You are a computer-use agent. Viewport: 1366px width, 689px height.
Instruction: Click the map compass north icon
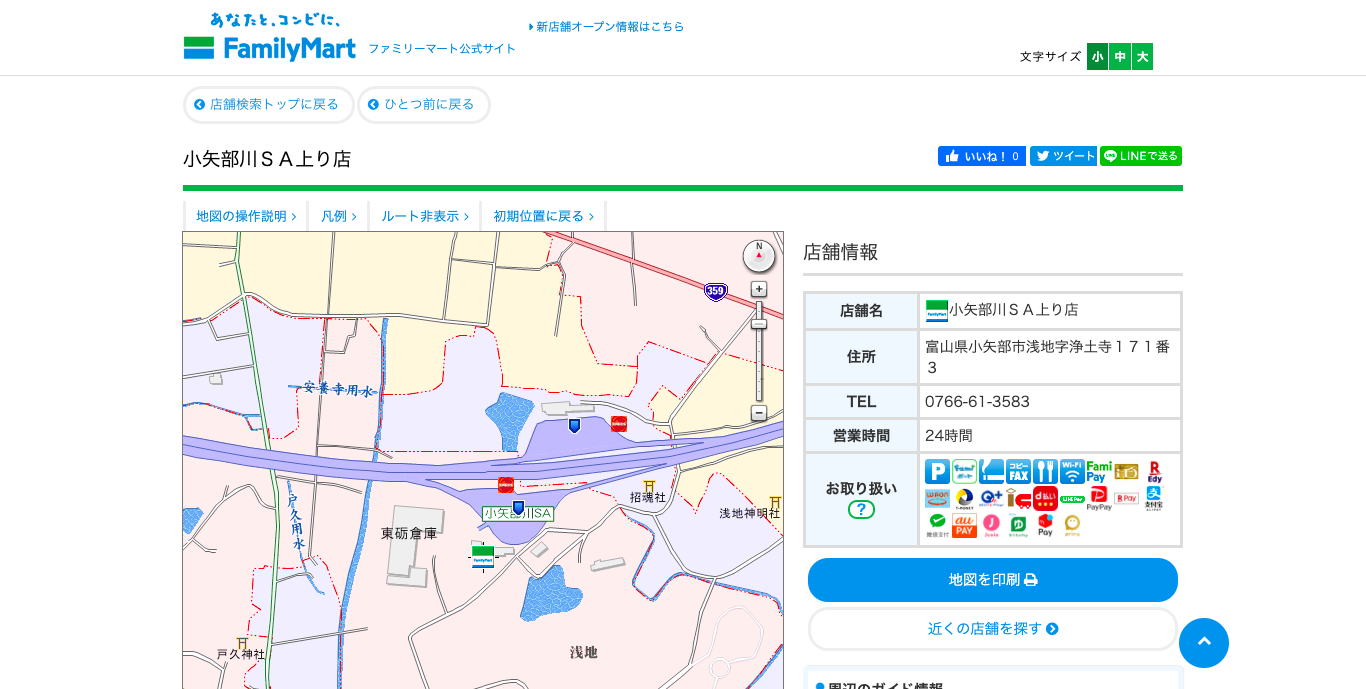[x=759, y=256]
